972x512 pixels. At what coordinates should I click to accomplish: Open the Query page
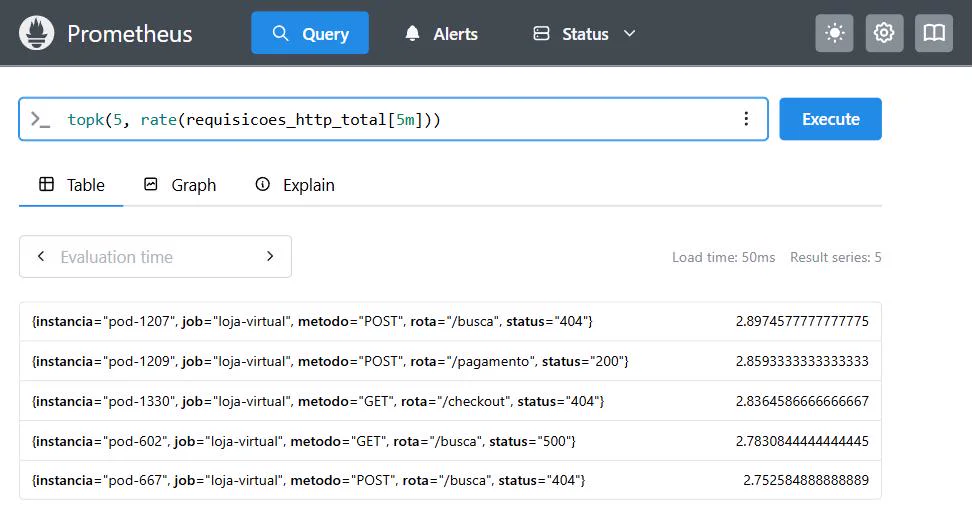coord(310,33)
